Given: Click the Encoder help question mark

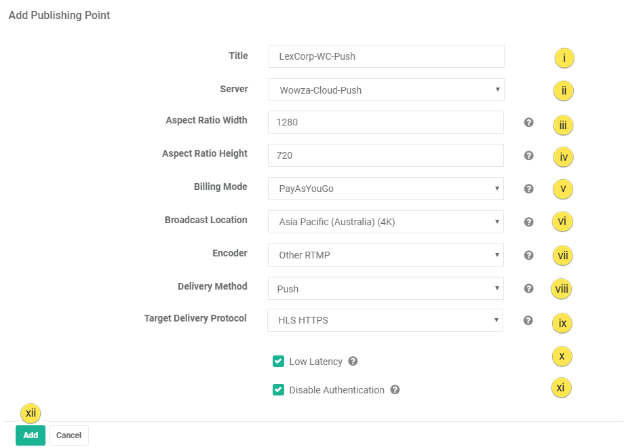Looking at the screenshot, I should [x=528, y=255].
